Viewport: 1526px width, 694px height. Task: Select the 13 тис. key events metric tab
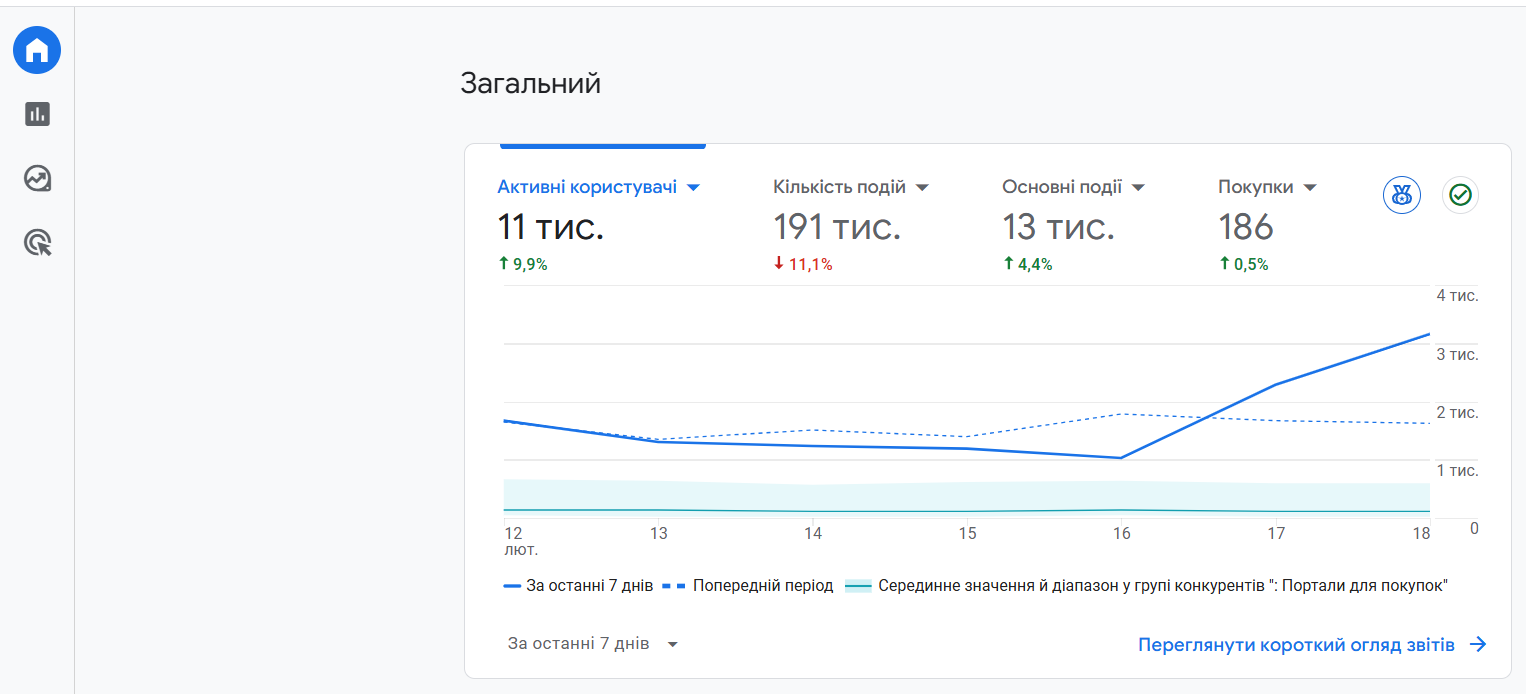1058,227
